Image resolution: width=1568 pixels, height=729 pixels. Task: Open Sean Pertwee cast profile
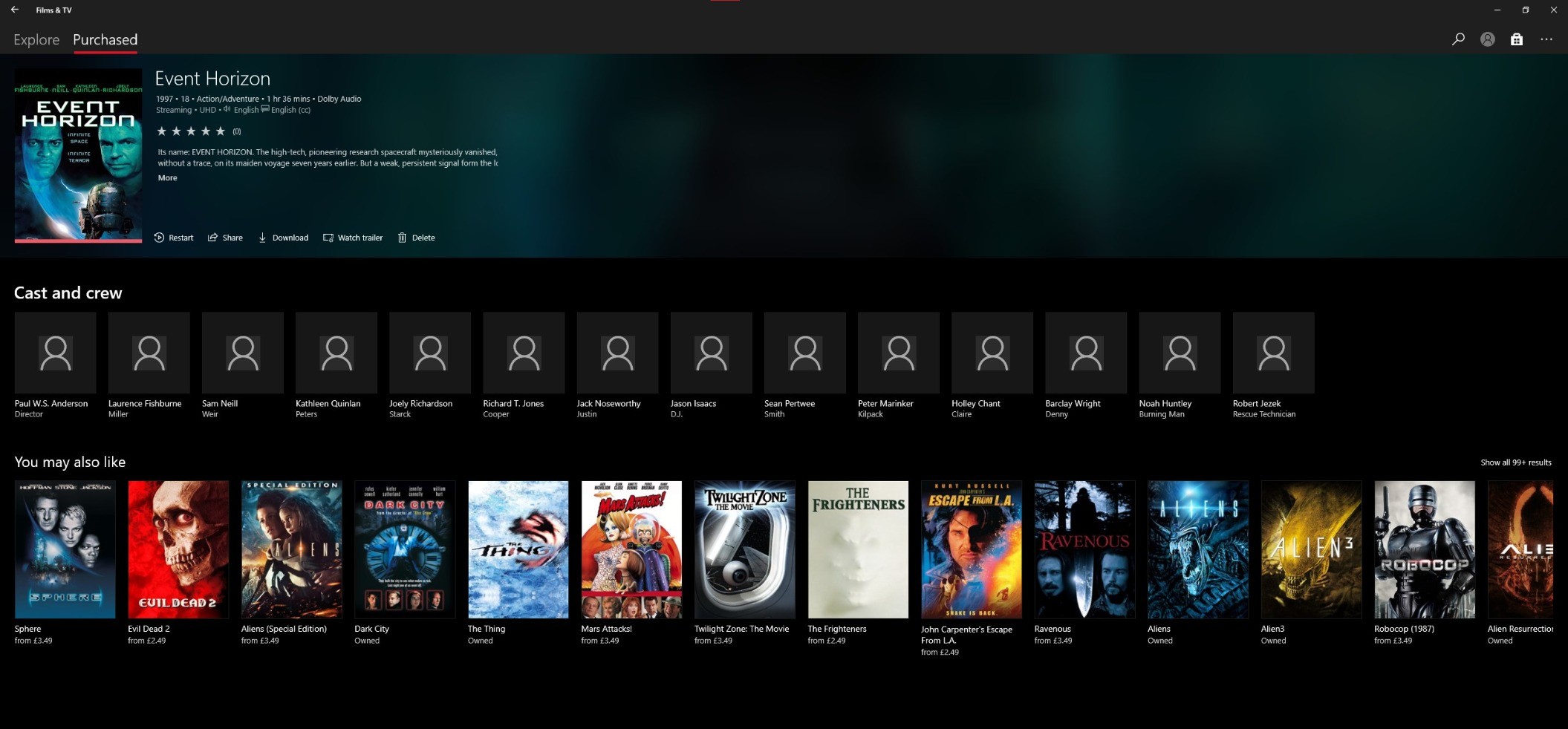tap(804, 365)
